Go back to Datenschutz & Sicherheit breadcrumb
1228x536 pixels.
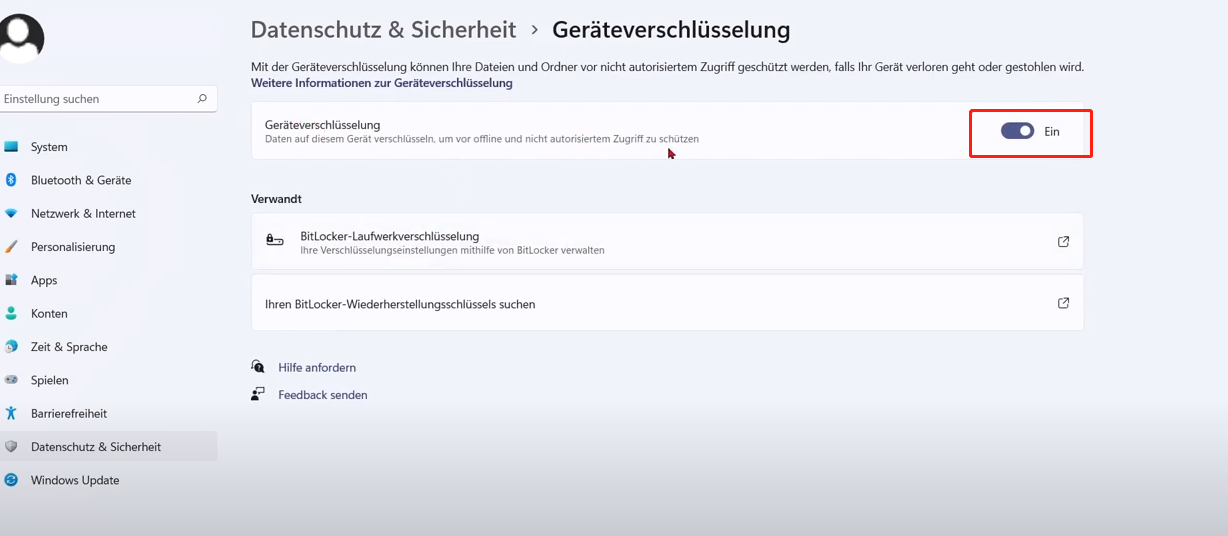(383, 30)
